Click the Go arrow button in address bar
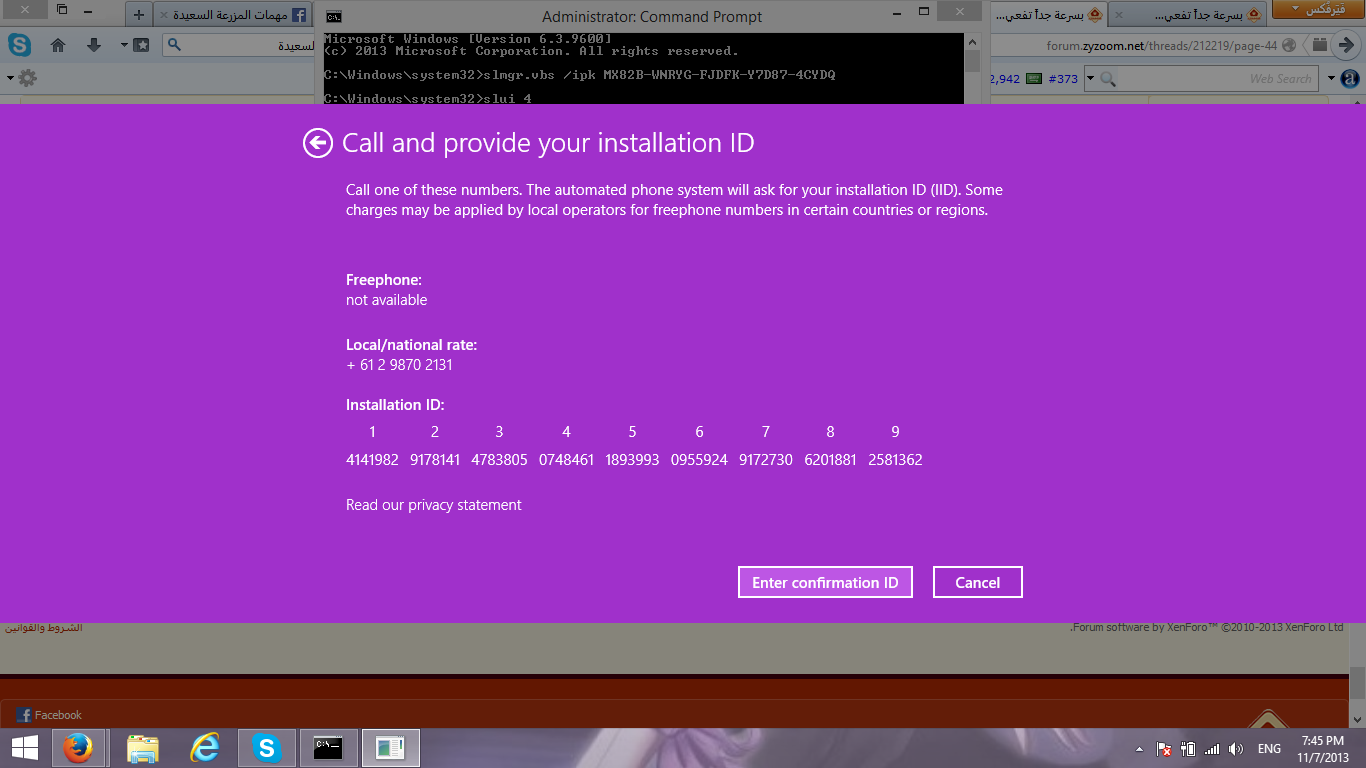The image size is (1366, 768). [x=1346, y=45]
